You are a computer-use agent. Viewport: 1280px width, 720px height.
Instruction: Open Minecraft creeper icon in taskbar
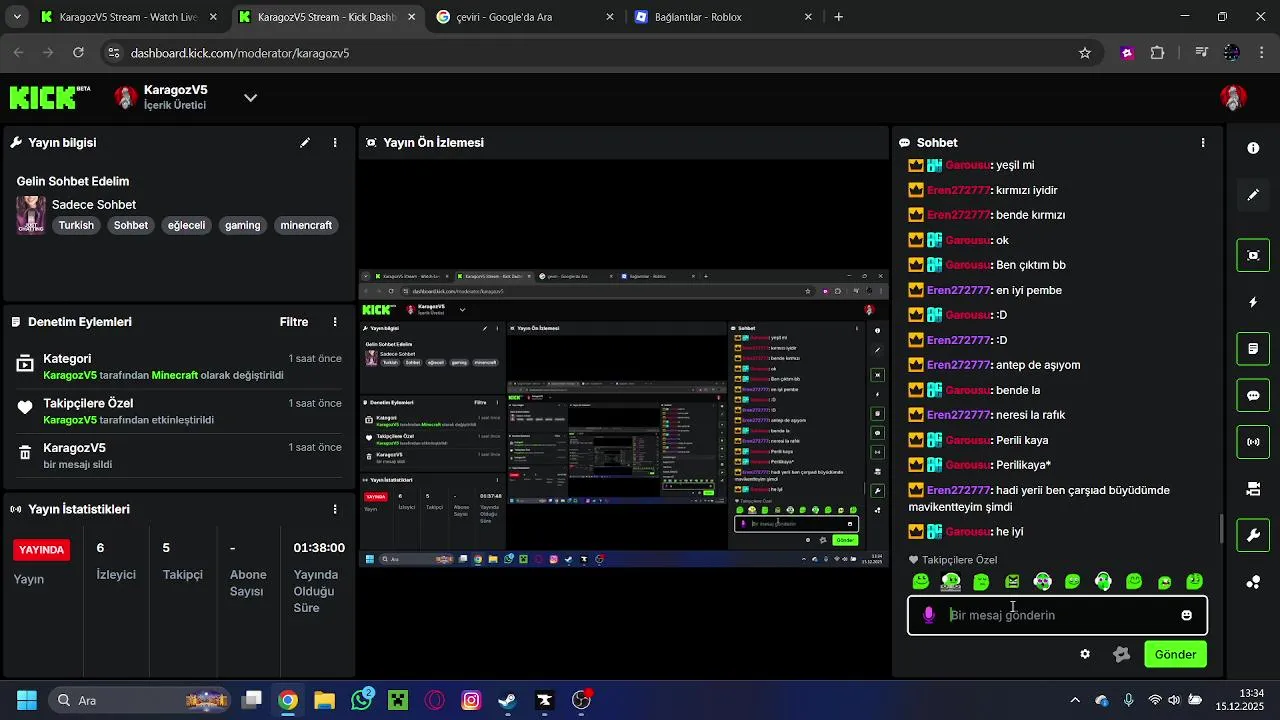[x=398, y=700]
